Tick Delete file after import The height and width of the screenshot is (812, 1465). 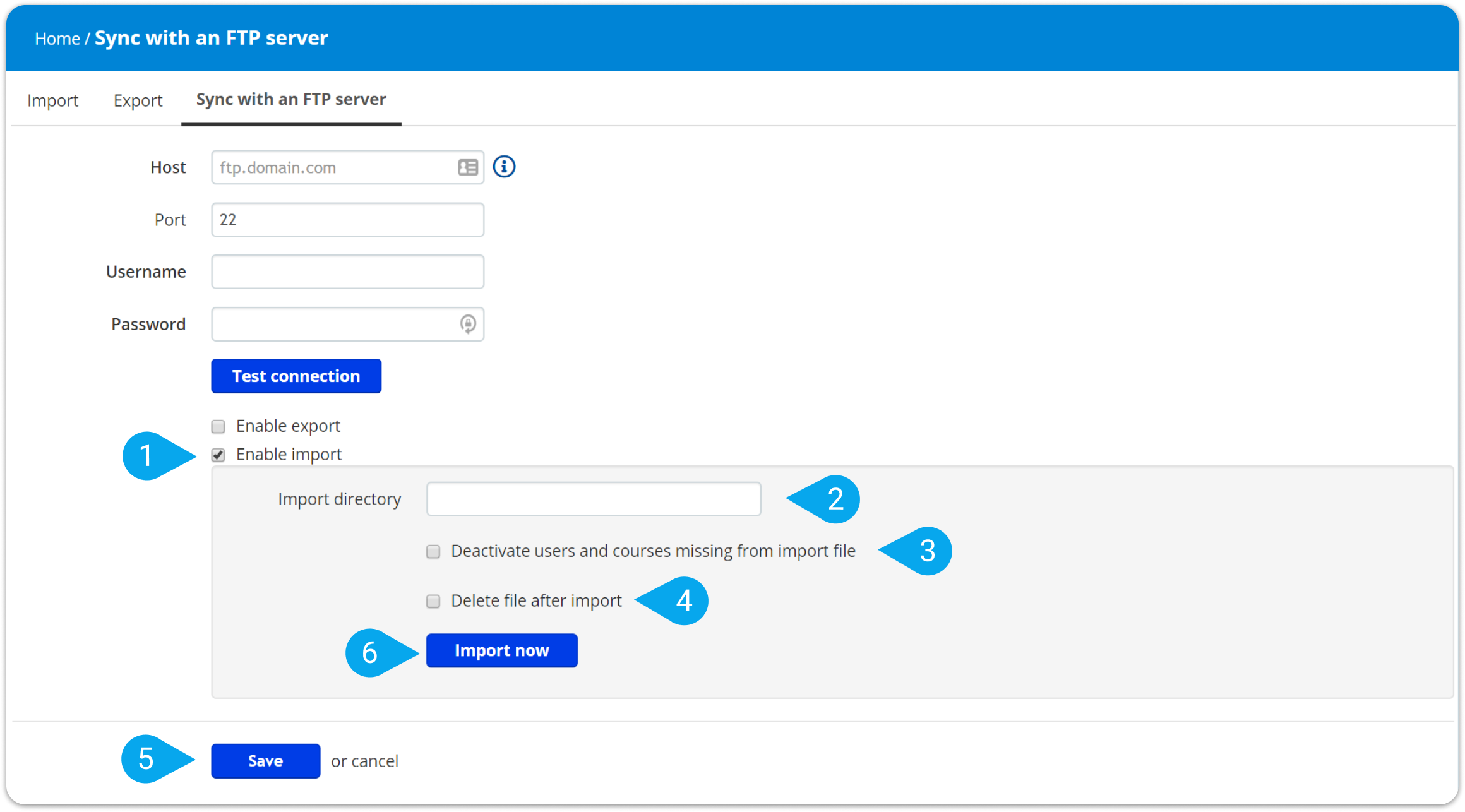click(x=433, y=601)
